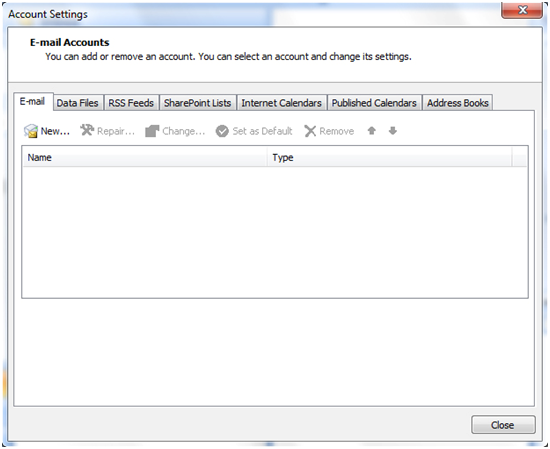Image resolution: width=550 pixels, height=449 pixels.
Task: Click the Set as Default checkmark icon
Action: click(222, 131)
